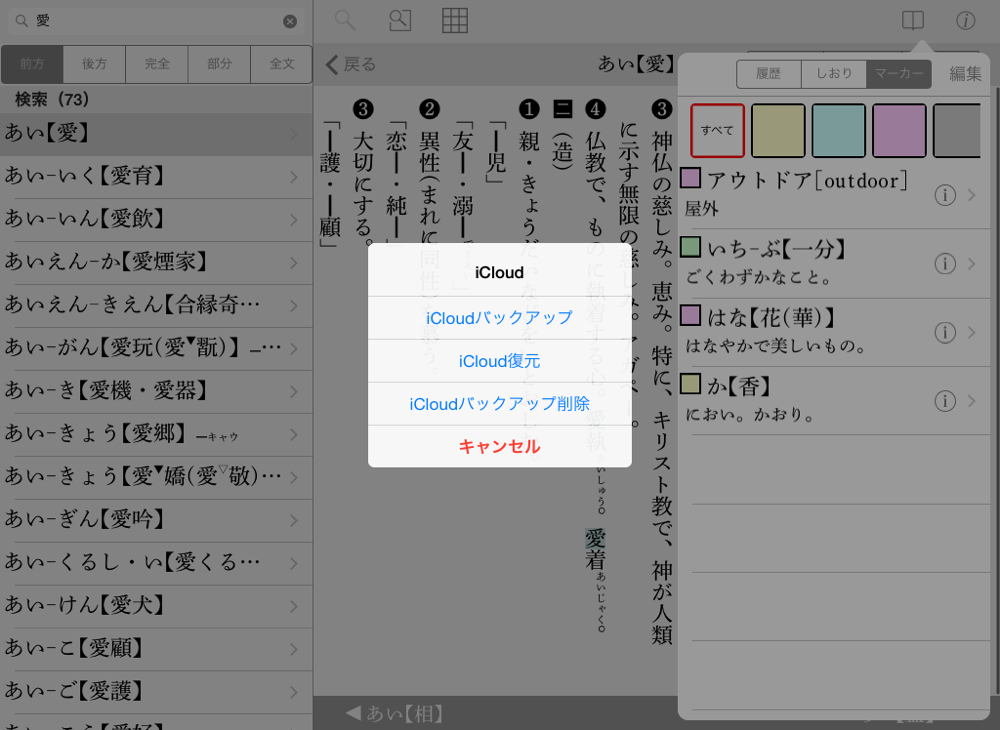Clear the search field with the X icon

(x=290, y=22)
